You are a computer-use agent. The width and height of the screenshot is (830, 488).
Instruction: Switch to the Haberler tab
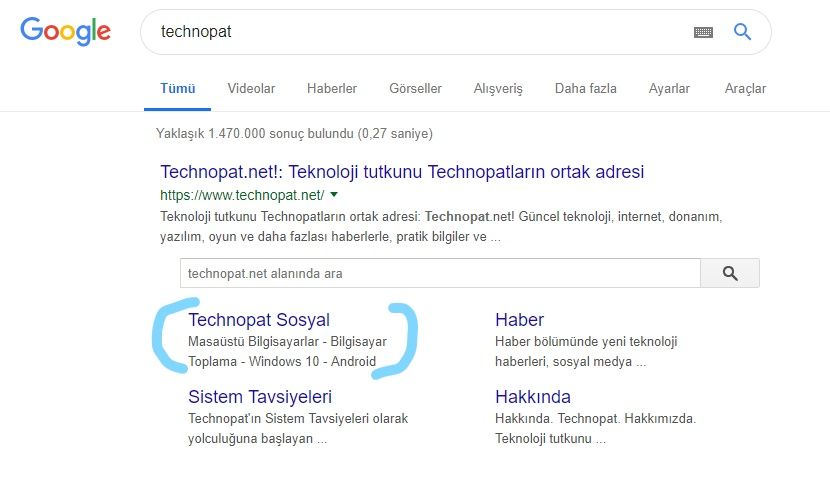coord(332,88)
